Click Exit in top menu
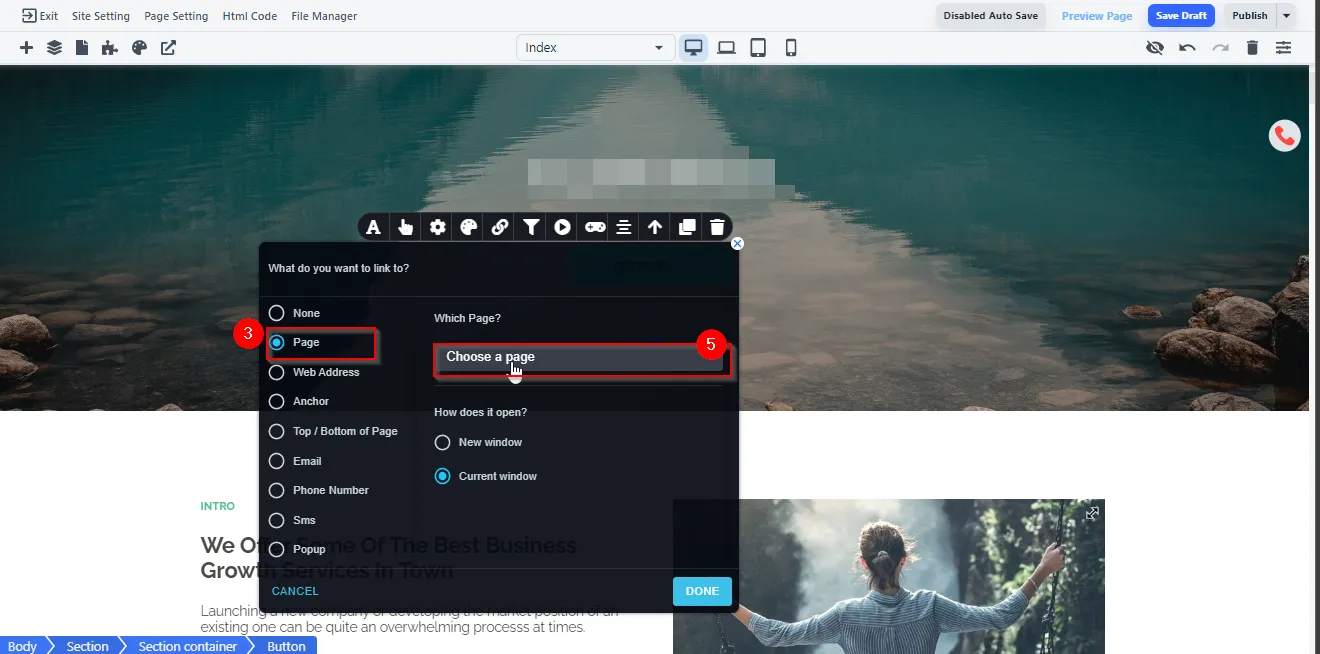Screen dimensions: 1320x654 39,16
